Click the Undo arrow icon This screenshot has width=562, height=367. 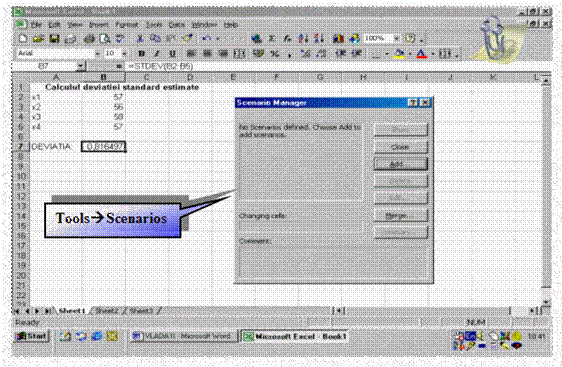click(x=206, y=38)
